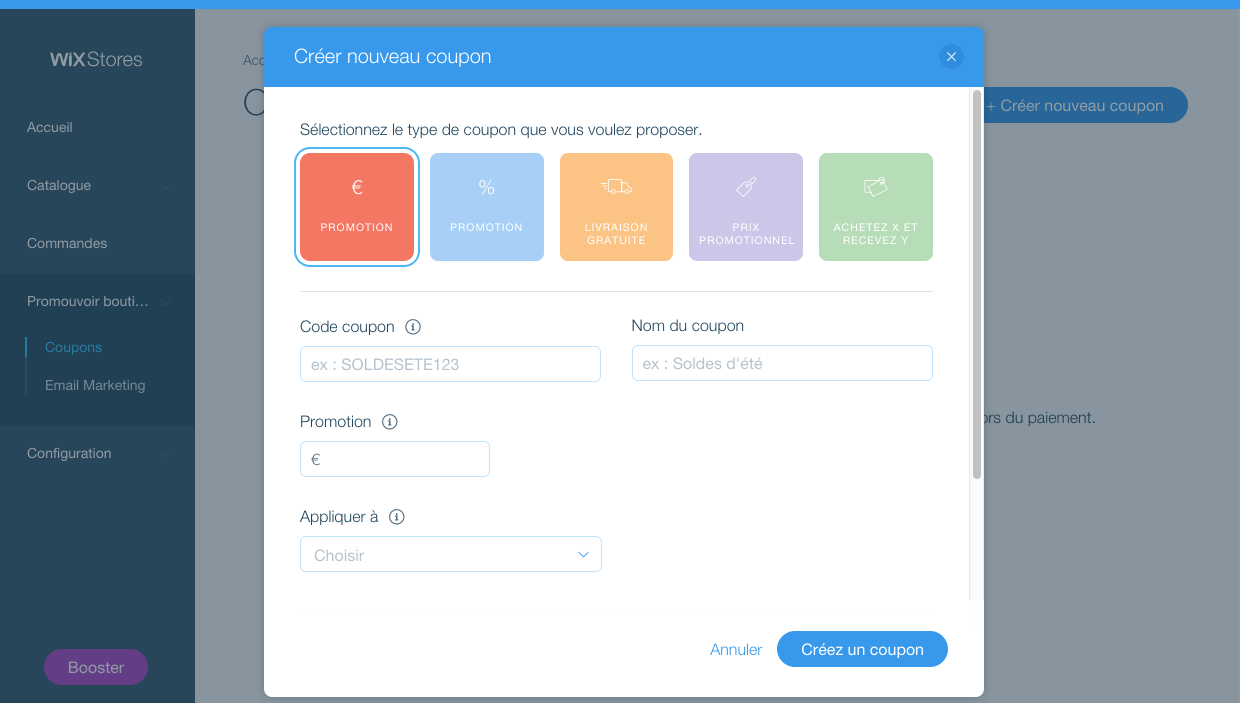This screenshot has width=1240, height=703.
Task: Click the Code coupon input field
Action: (x=450, y=364)
